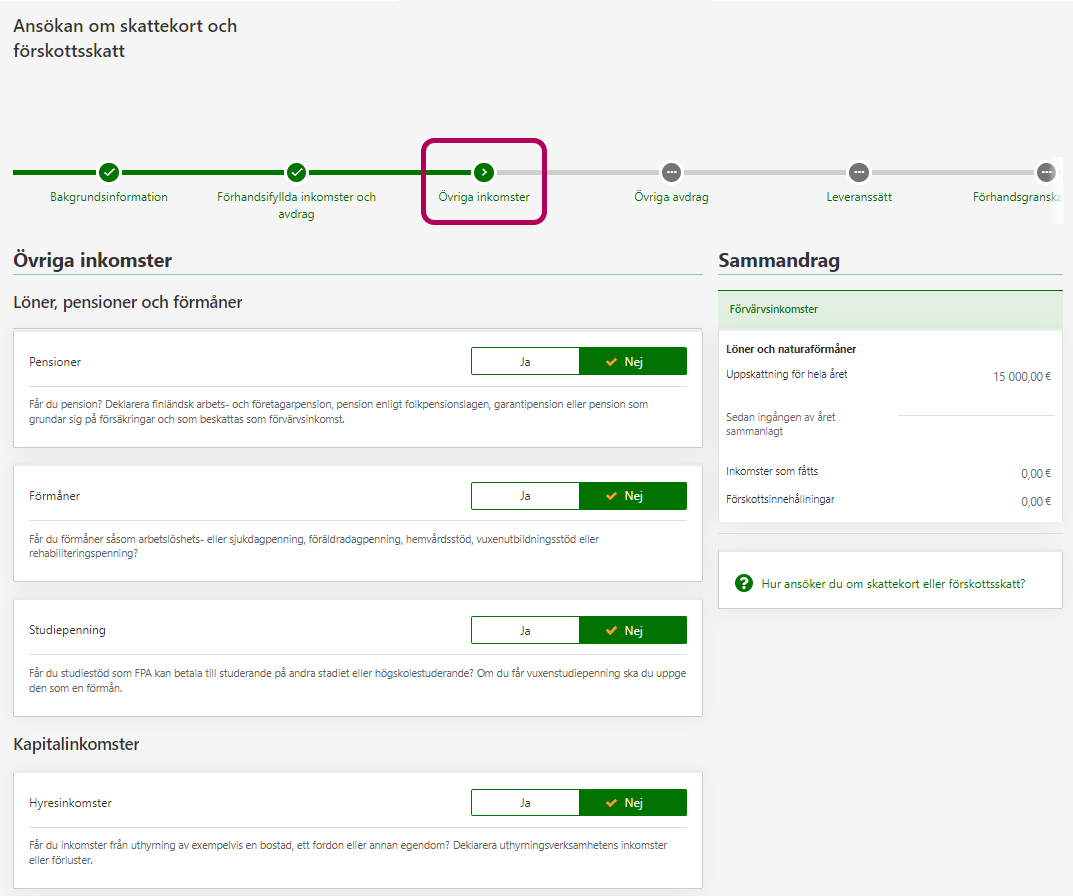Select Nej for Pensioner
1073x896 pixels.
pyautogui.click(x=633, y=361)
